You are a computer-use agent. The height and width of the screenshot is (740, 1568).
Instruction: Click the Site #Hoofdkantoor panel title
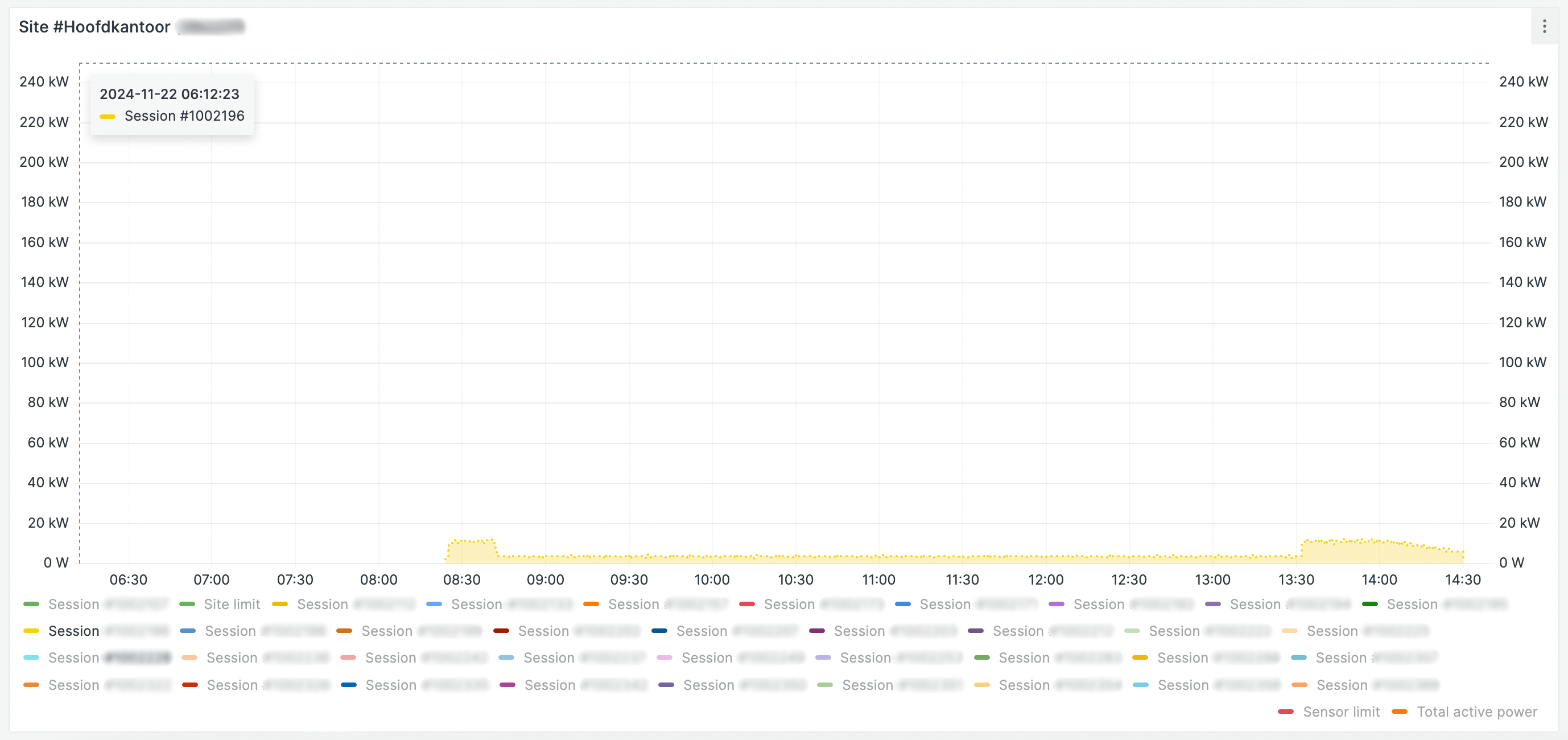pos(94,27)
